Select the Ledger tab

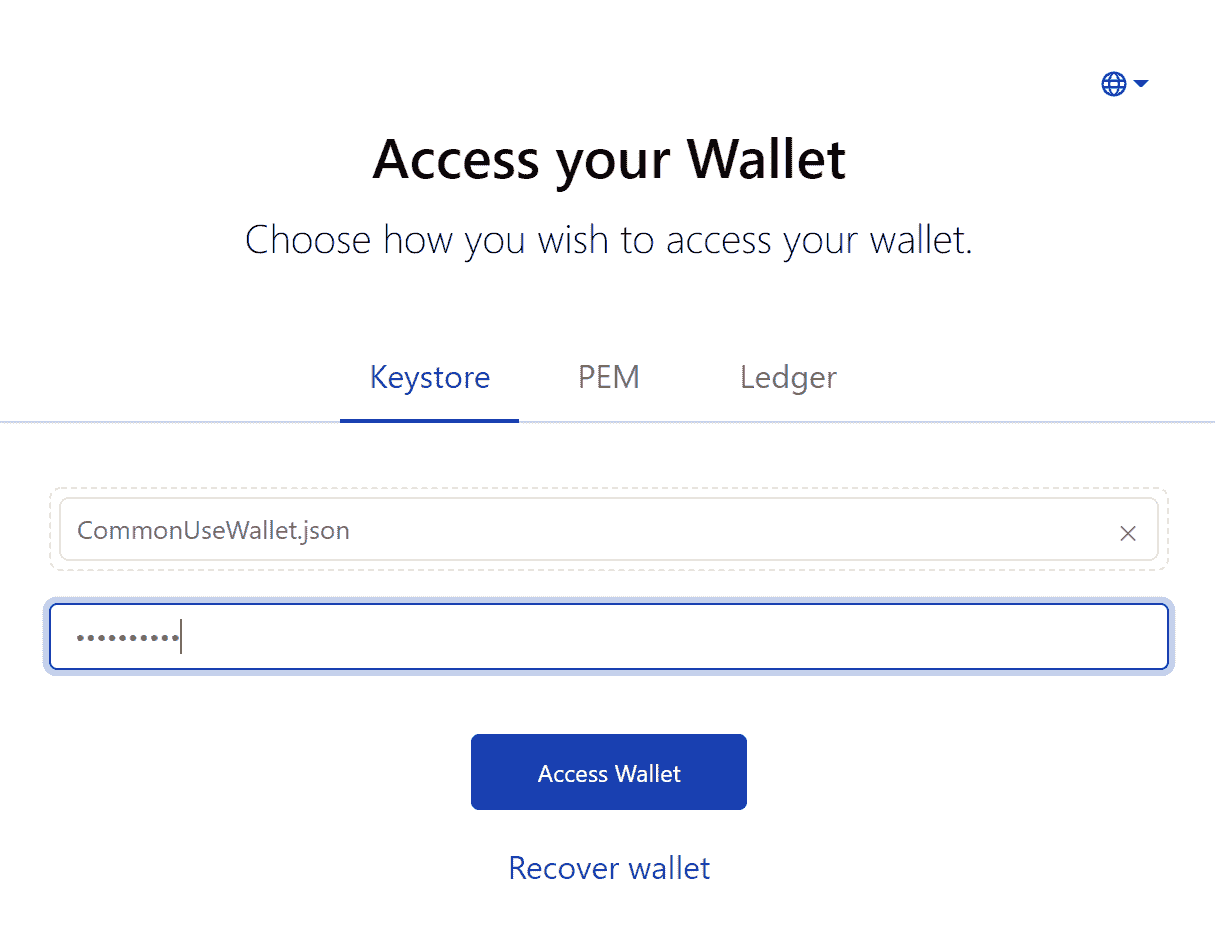(x=788, y=377)
